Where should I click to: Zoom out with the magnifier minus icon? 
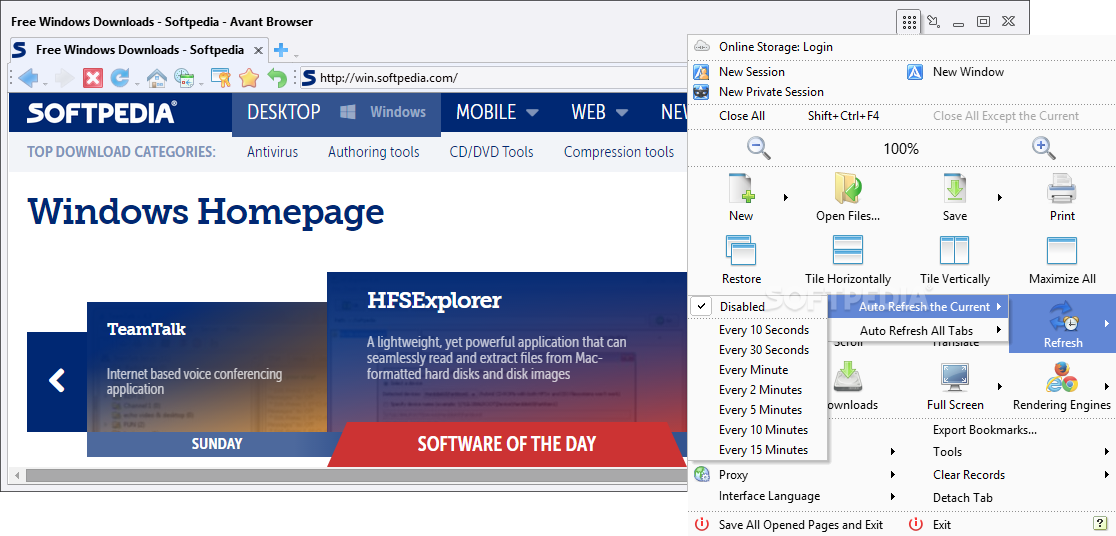point(759,148)
